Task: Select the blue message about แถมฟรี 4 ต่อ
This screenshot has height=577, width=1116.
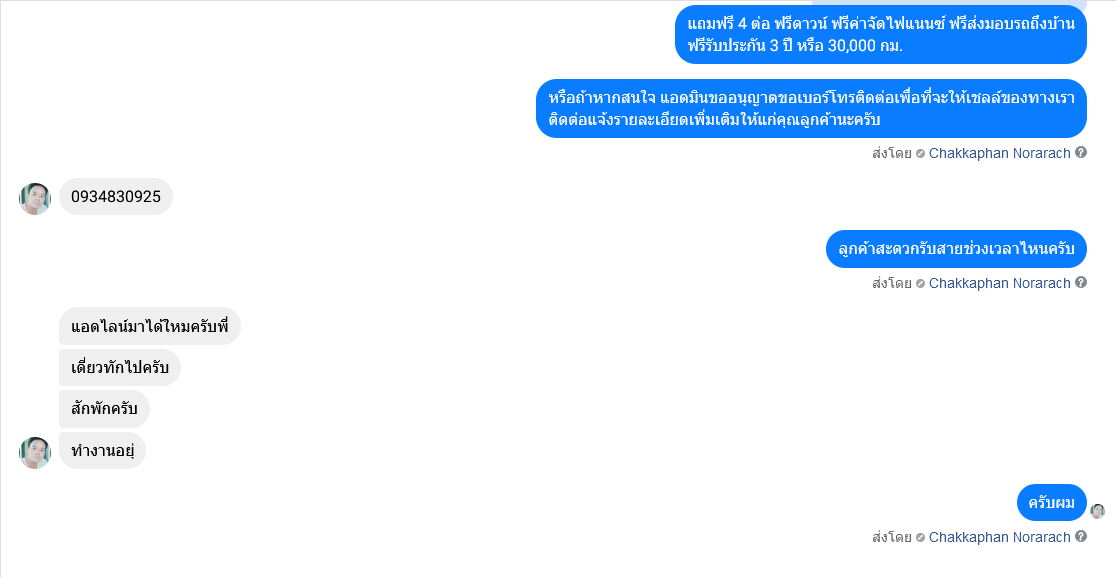Action: tap(881, 34)
